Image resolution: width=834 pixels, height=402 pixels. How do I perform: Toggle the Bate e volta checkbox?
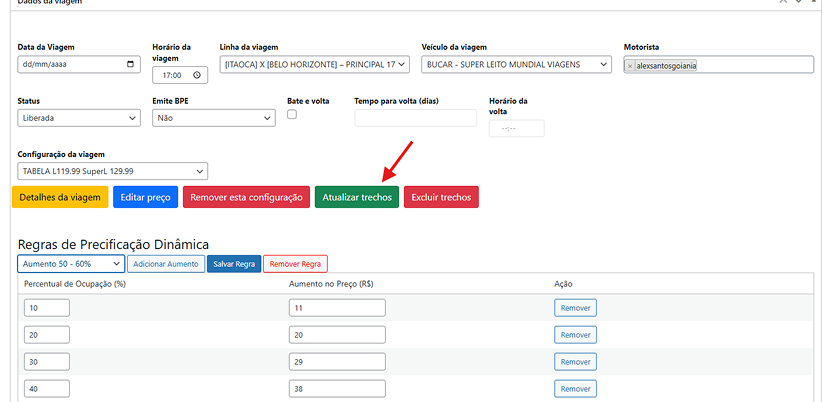click(292, 114)
